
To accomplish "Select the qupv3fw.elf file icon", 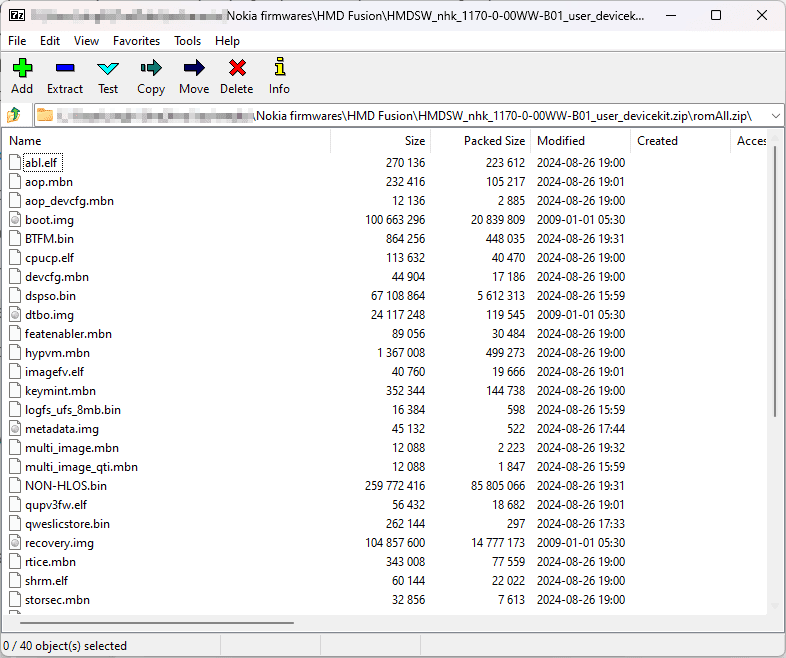I will point(16,505).
